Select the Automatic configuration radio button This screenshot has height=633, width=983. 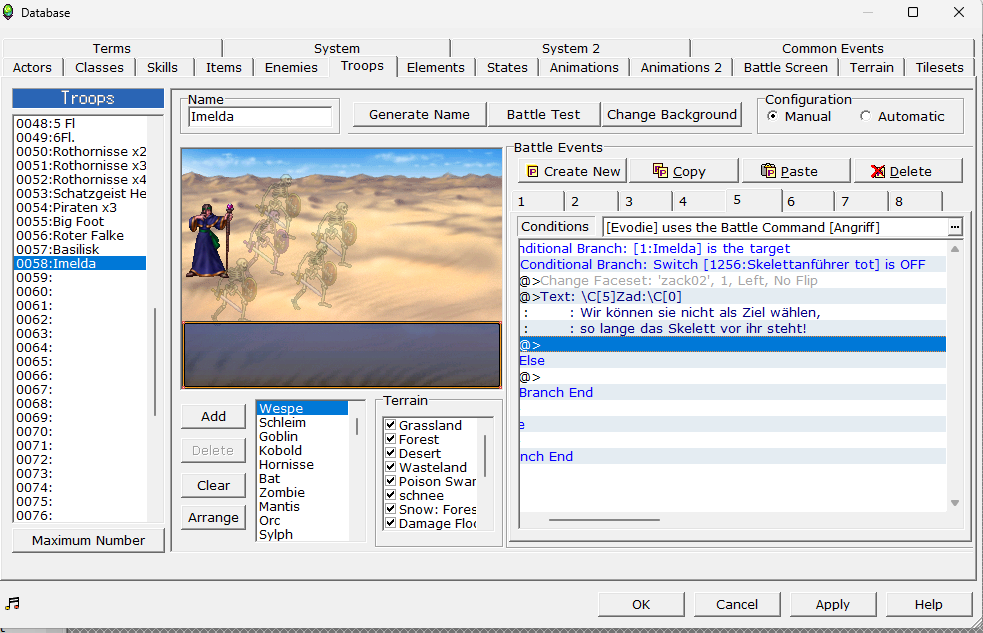coord(865,116)
